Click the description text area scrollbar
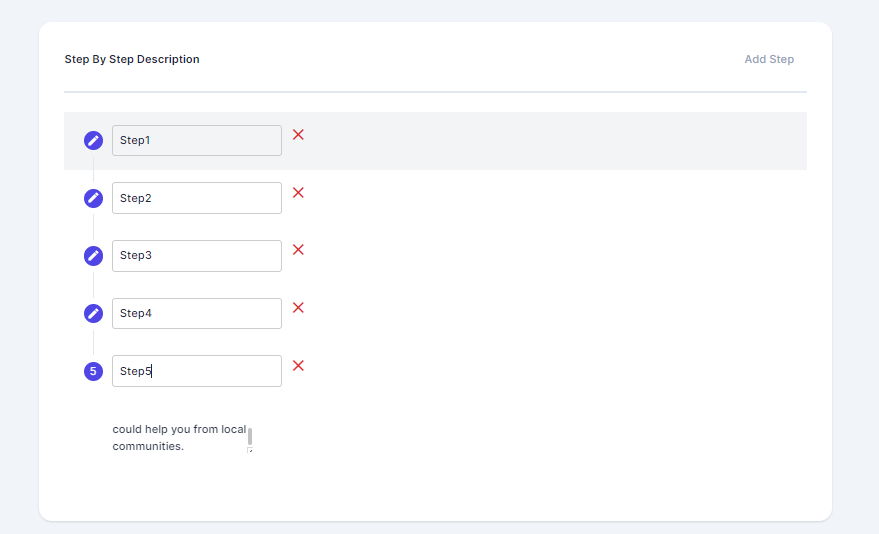Viewport: 879px width, 534px height. [250, 435]
